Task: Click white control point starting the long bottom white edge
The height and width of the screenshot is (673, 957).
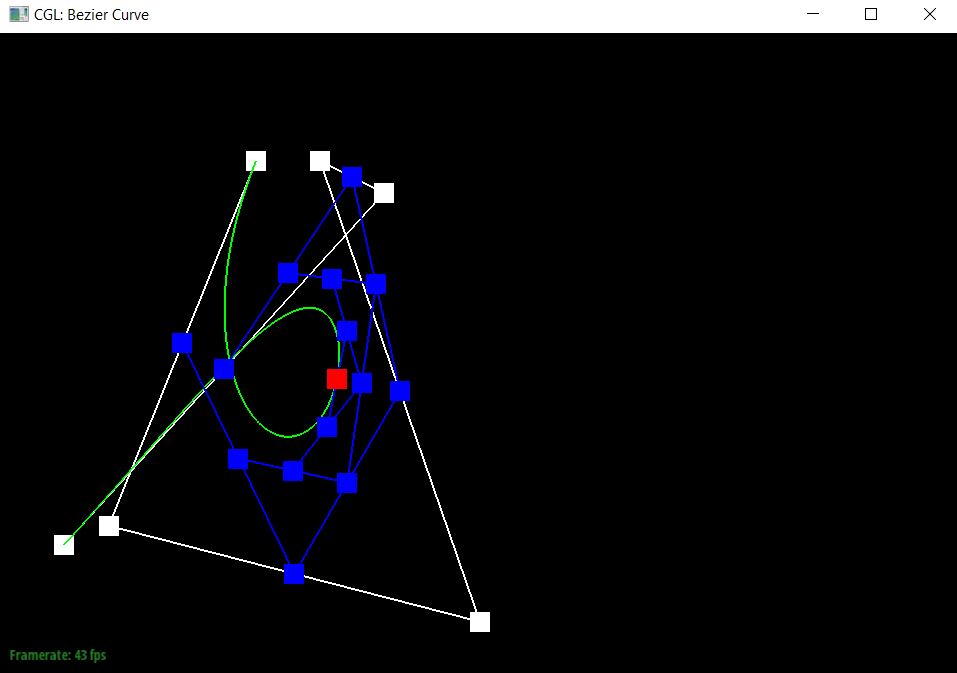Action: [x=109, y=525]
